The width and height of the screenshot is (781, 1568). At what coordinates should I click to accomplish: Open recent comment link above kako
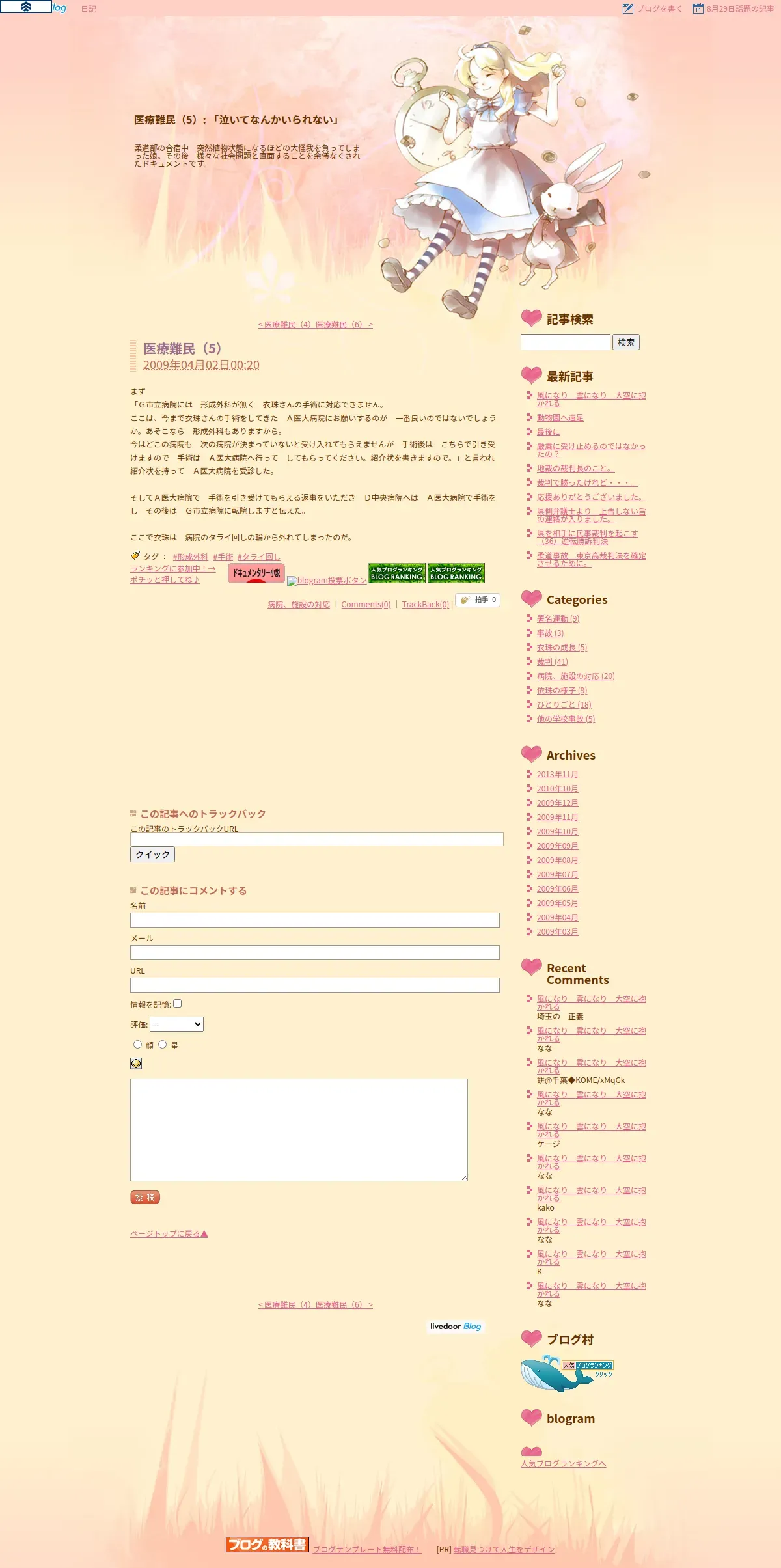(x=592, y=1194)
